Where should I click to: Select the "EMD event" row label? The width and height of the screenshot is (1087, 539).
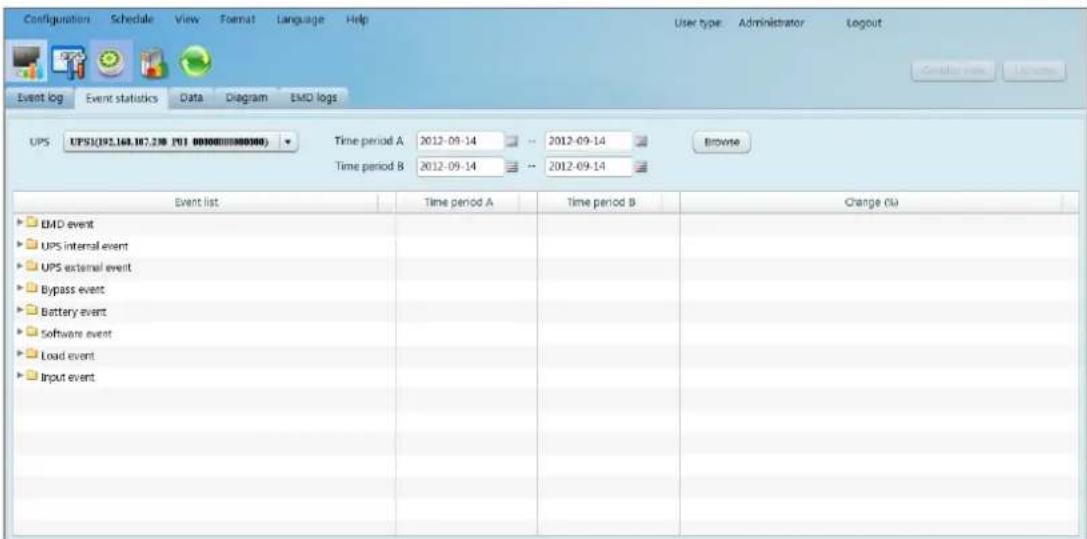67,224
